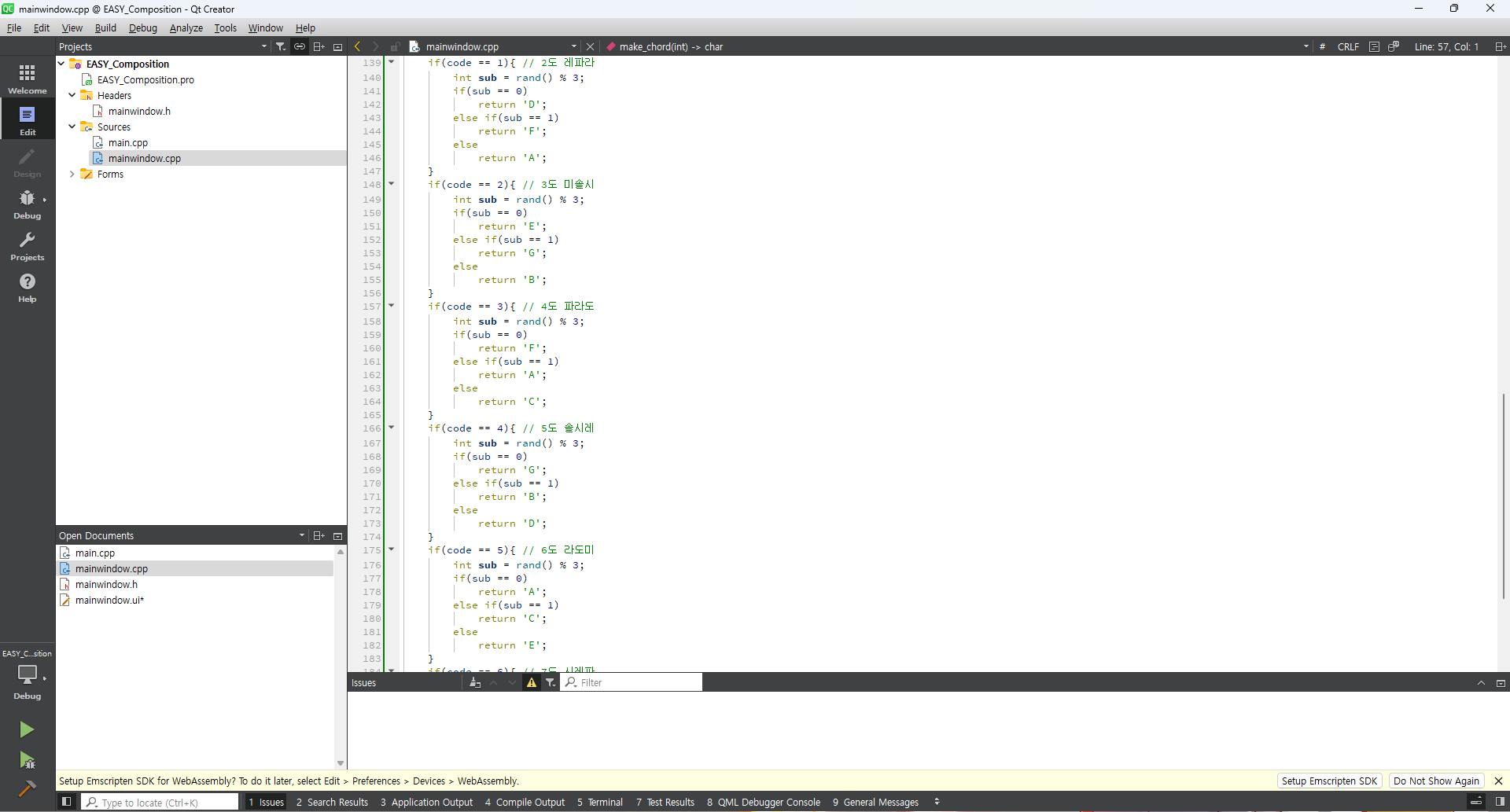Close the mainwindow.cpp document
The height and width of the screenshot is (812, 1510).
[591, 46]
